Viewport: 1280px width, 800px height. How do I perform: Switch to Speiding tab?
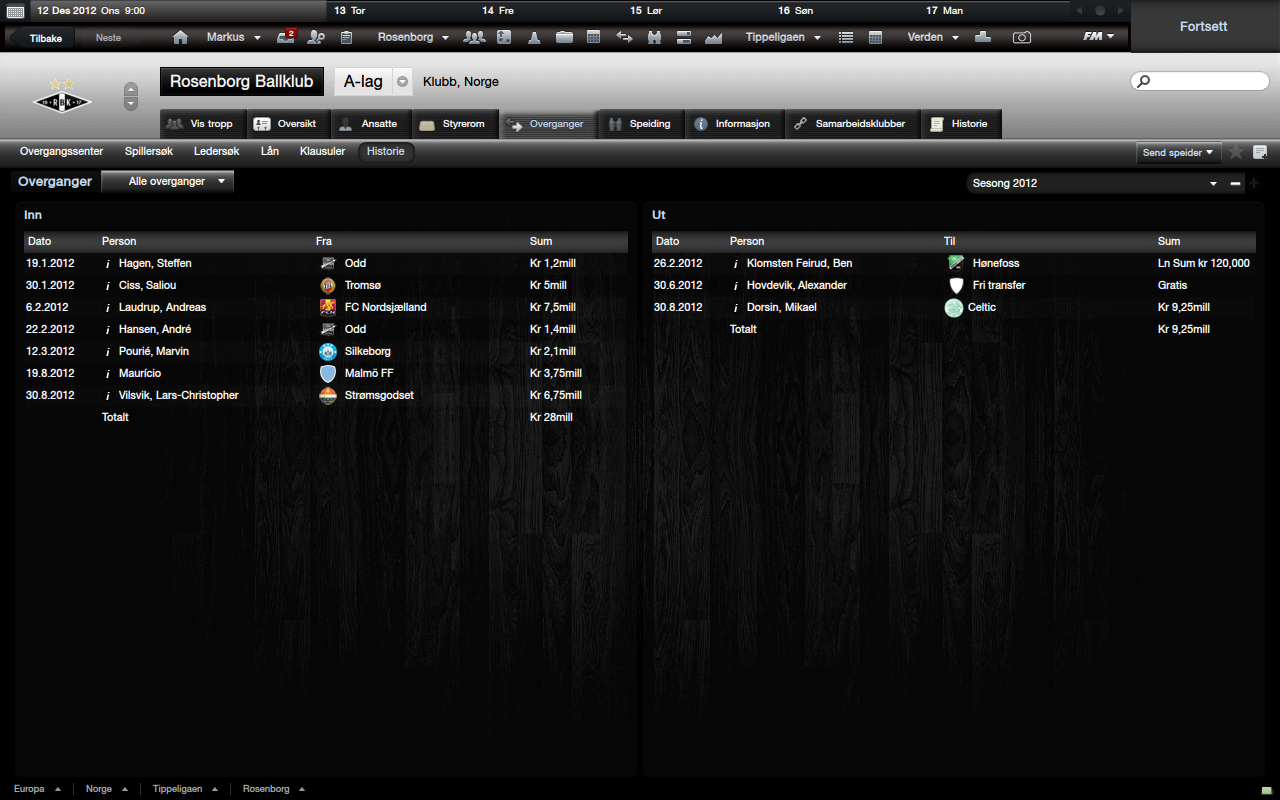coord(640,124)
